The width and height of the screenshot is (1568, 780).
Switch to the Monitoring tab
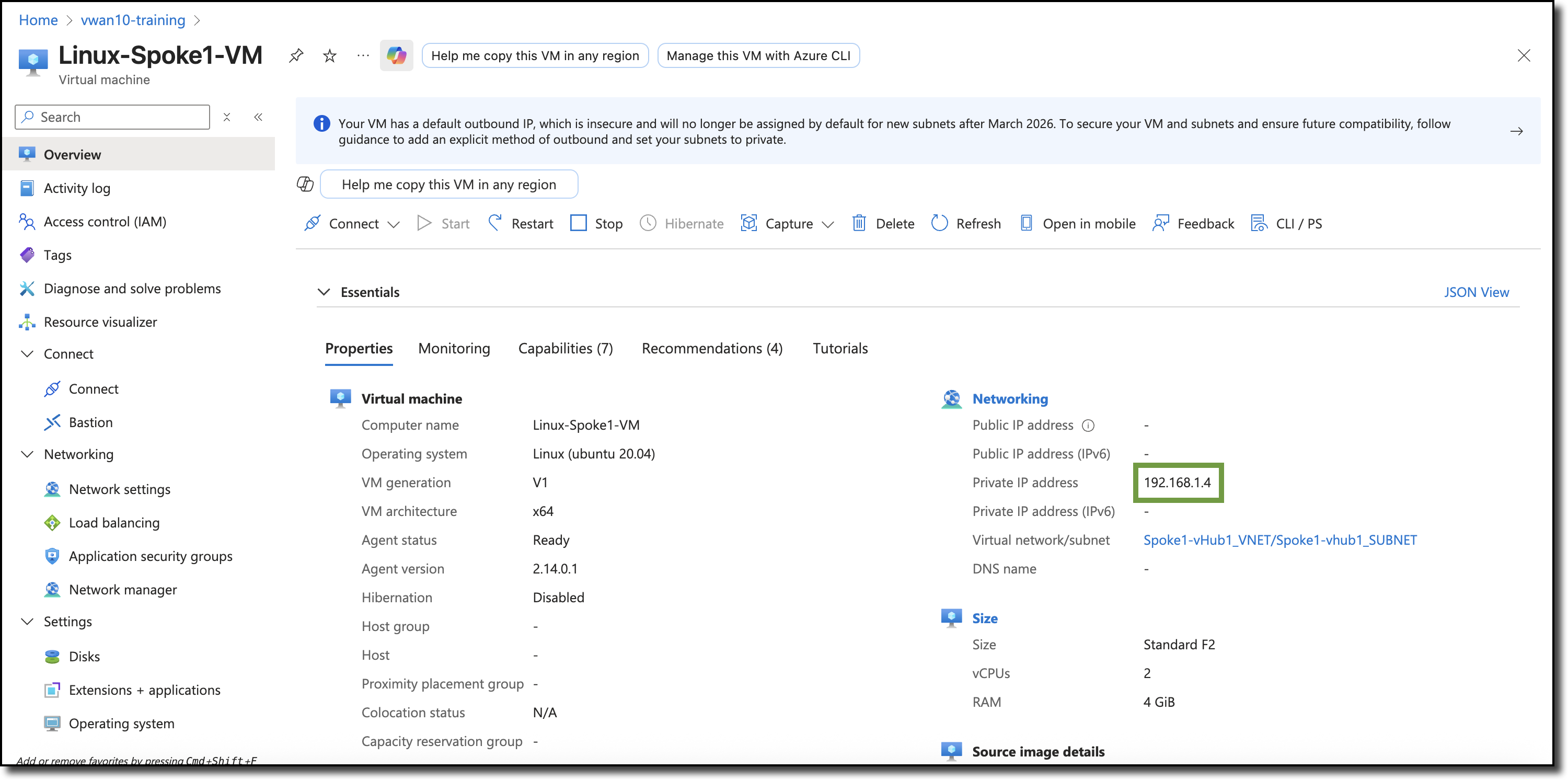pos(454,348)
